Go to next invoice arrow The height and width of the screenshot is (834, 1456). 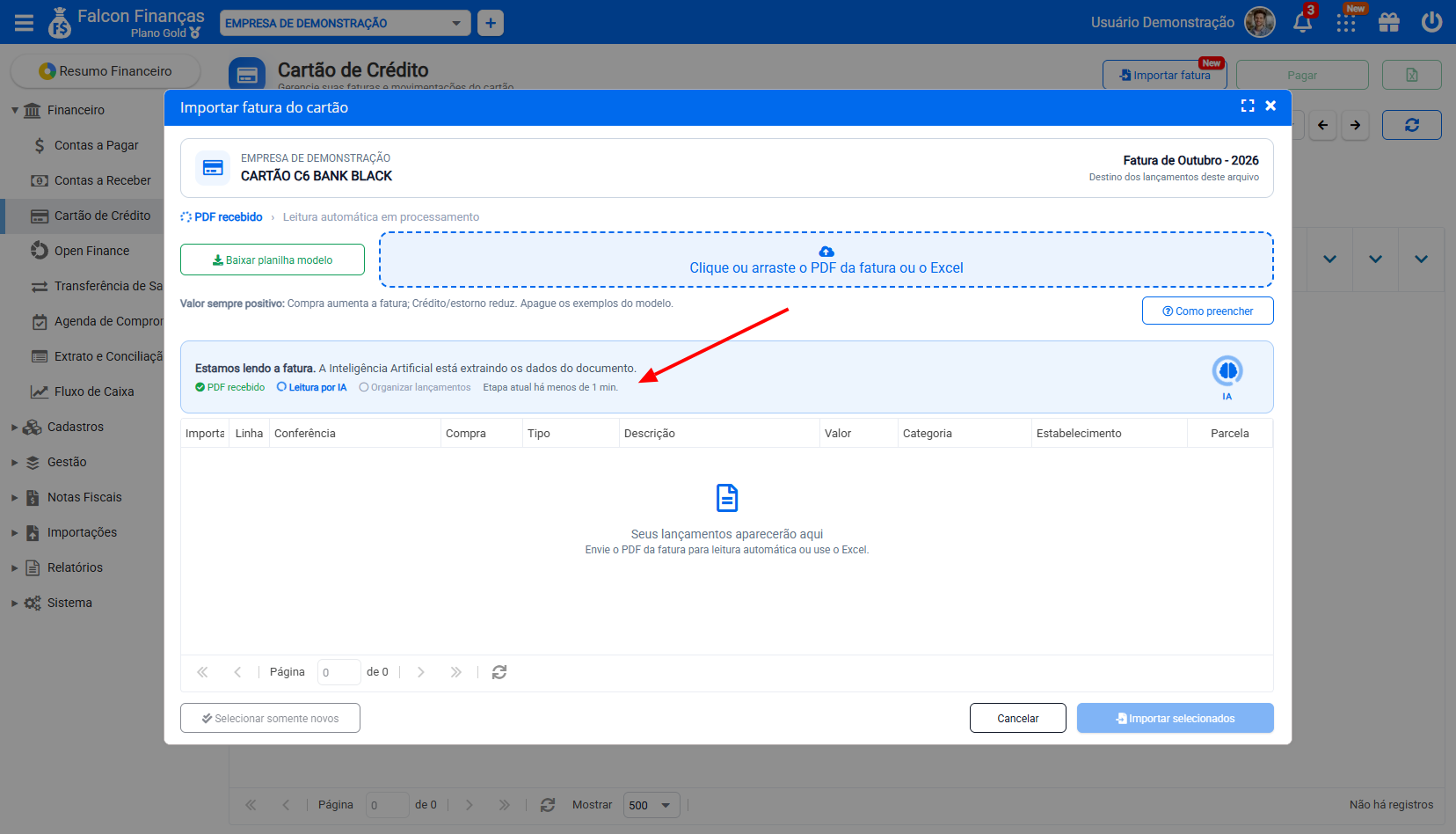pos(1355,125)
